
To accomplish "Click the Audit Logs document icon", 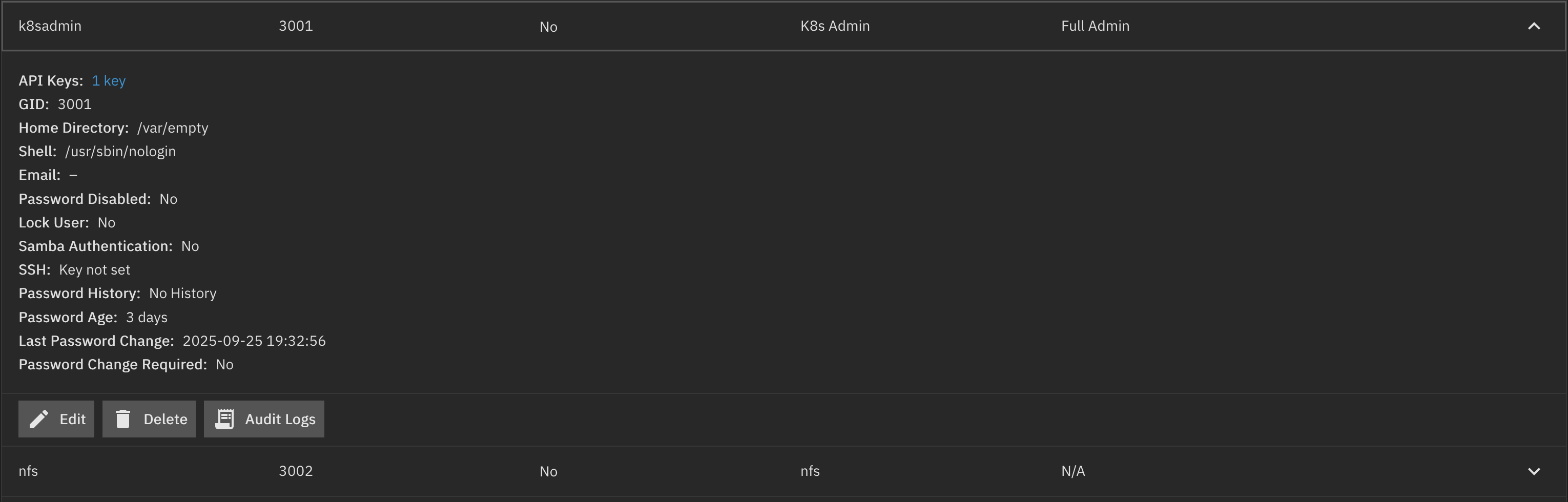I will [x=224, y=419].
